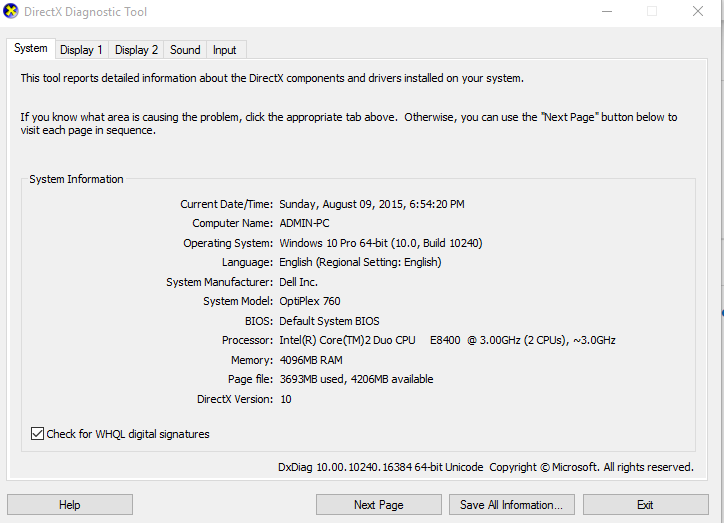Select the System tab
Image resolution: width=724 pixels, height=523 pixels.
[30, 48]
